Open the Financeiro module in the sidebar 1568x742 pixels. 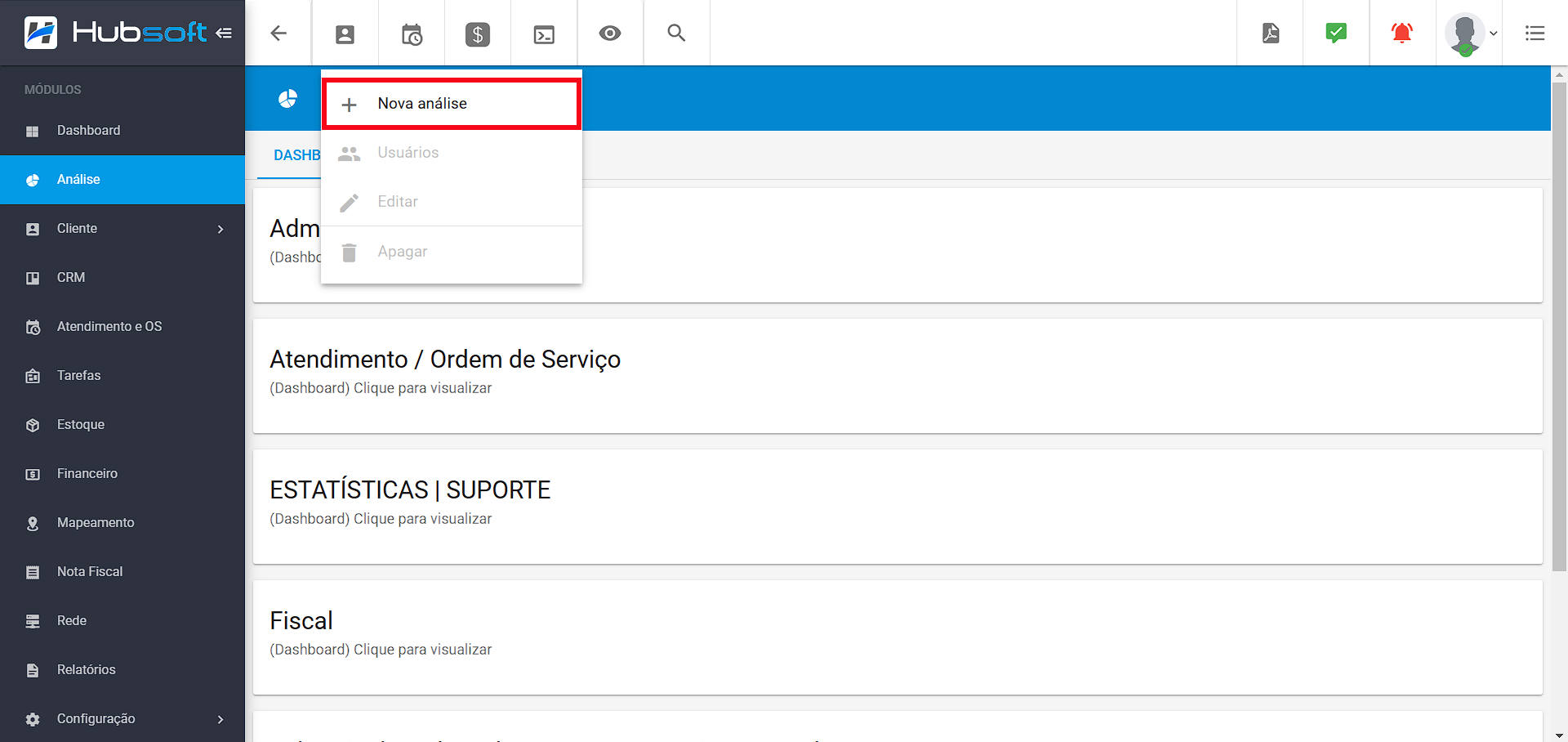[122, 474]
